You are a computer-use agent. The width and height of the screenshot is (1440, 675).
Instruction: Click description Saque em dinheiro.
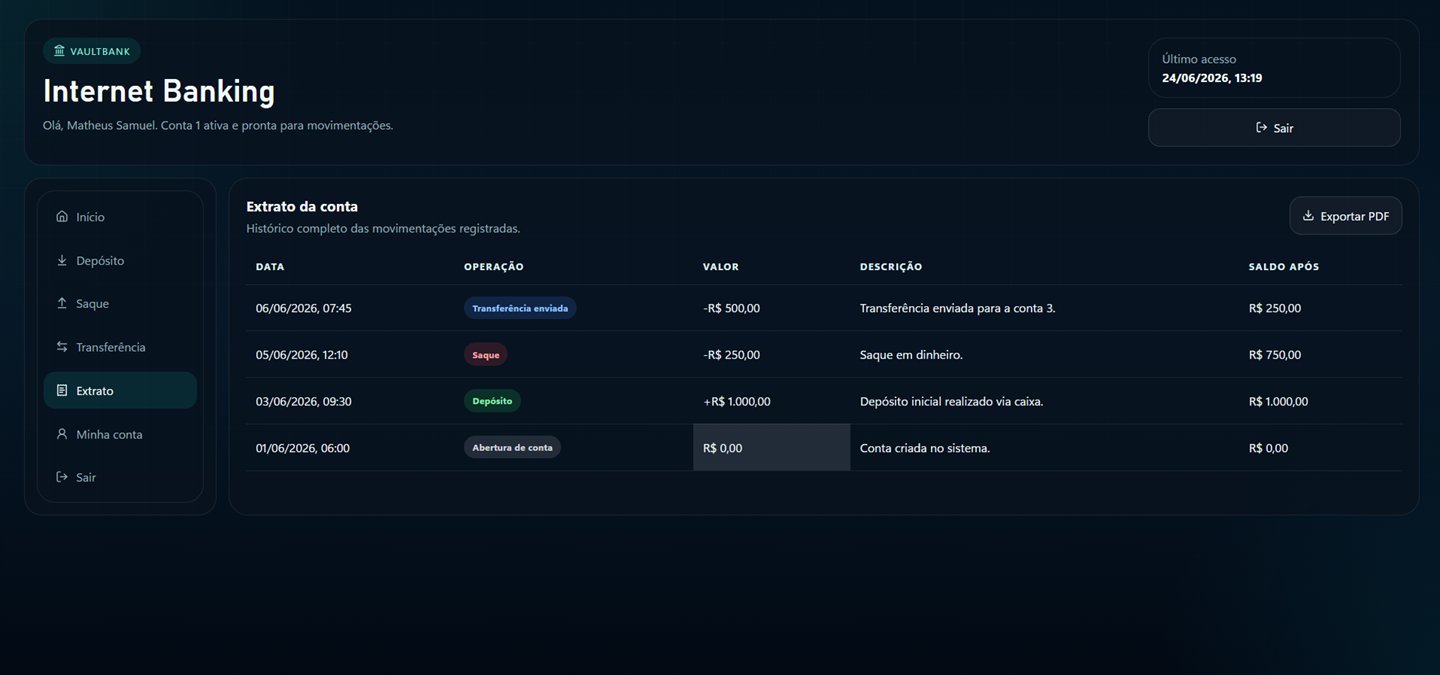click(911, 355)
